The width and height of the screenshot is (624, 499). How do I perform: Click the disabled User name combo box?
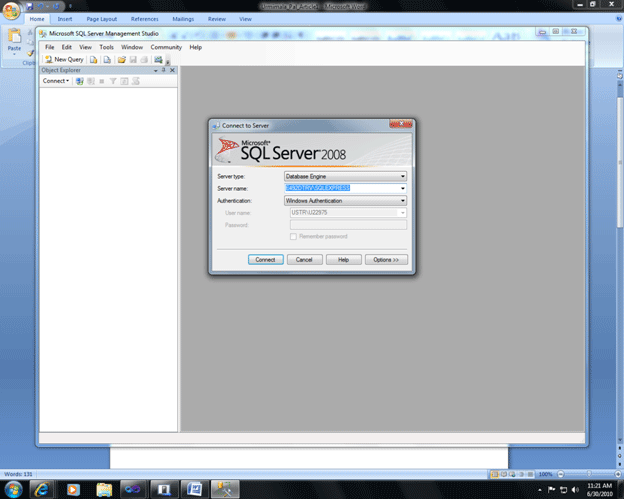tap(348, 213)
